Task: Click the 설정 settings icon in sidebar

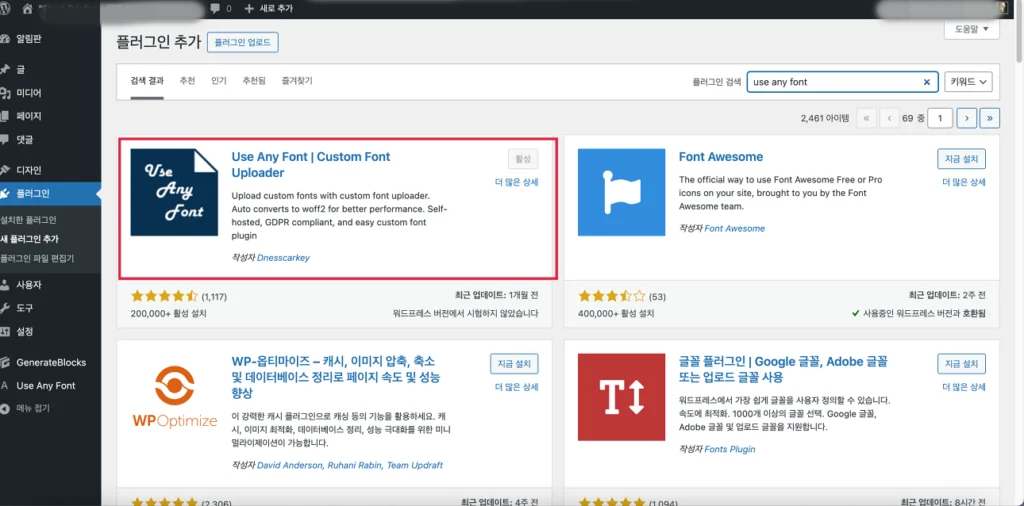Action: tap(5, 331)
